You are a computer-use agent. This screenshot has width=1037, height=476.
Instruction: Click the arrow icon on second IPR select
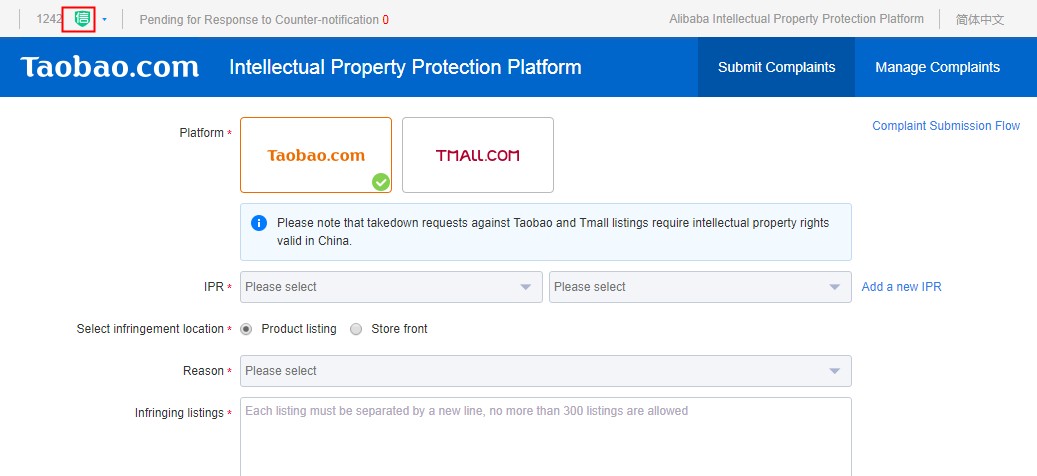[835, 287]
